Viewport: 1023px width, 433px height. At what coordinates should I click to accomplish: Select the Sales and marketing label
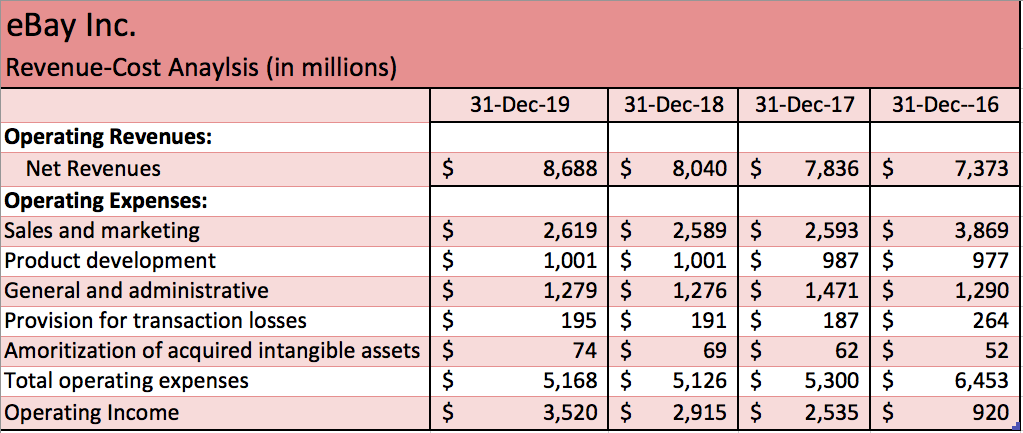(102, 231)
